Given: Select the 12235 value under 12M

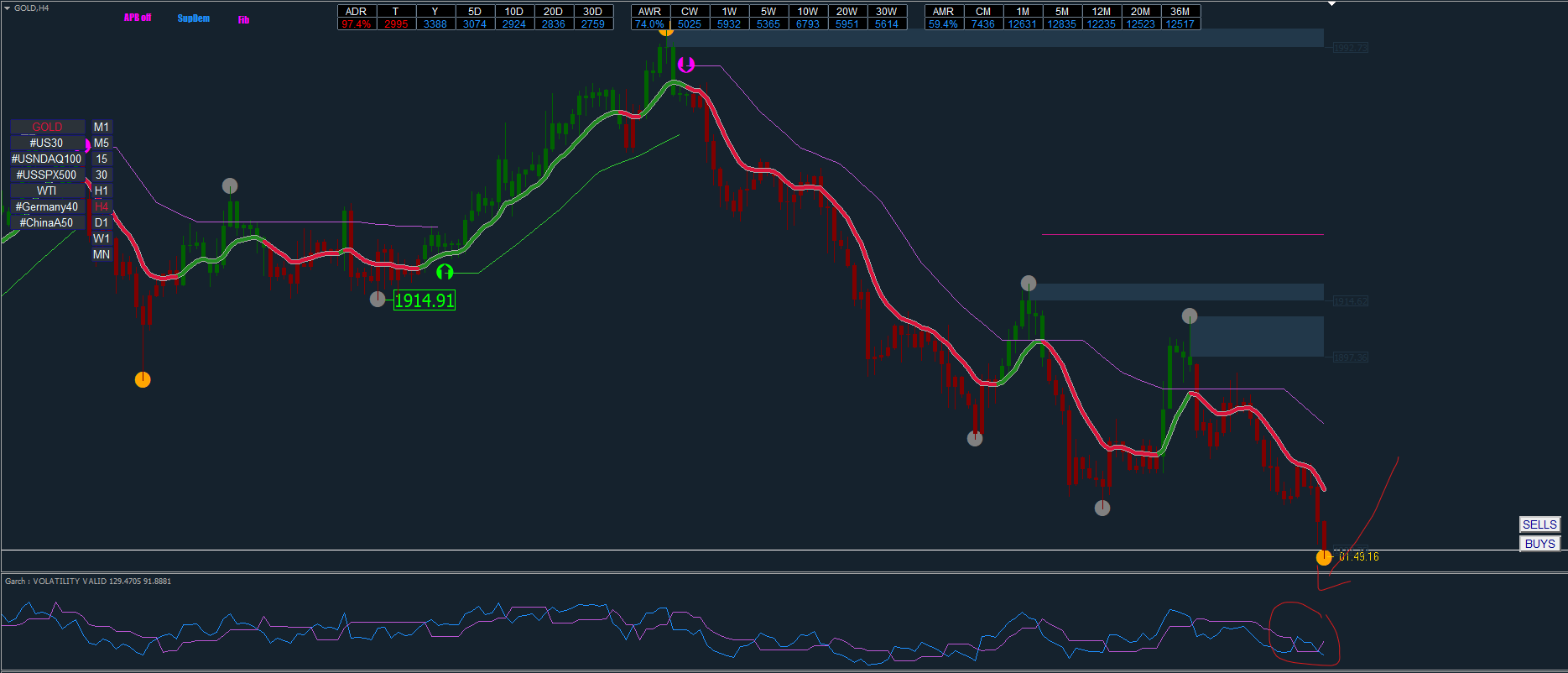Looking at the screenshot, I should pyautogui.click(x=1102, y=23).
